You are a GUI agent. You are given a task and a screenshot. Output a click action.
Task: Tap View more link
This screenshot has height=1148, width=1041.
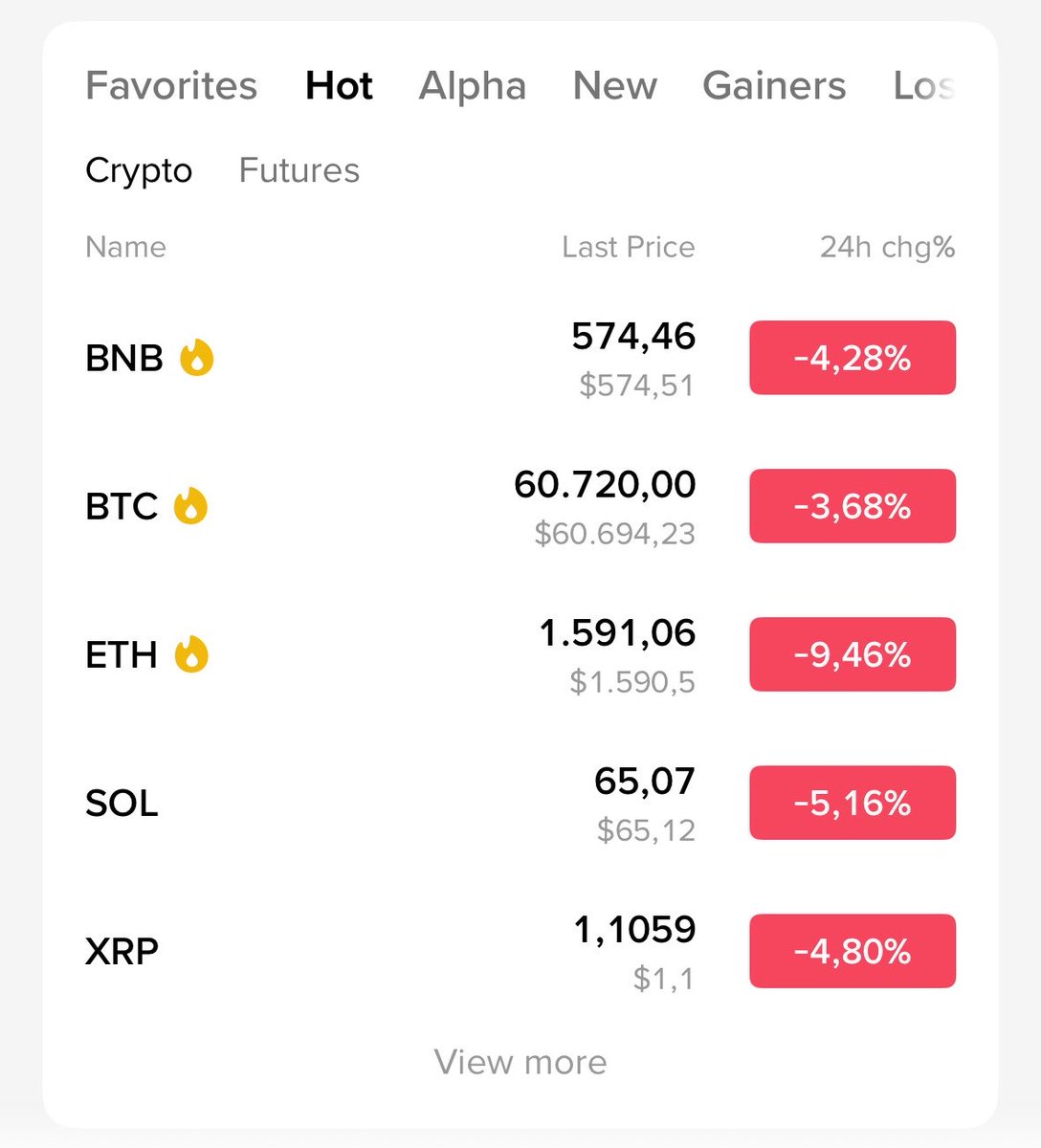[520, 1062]
